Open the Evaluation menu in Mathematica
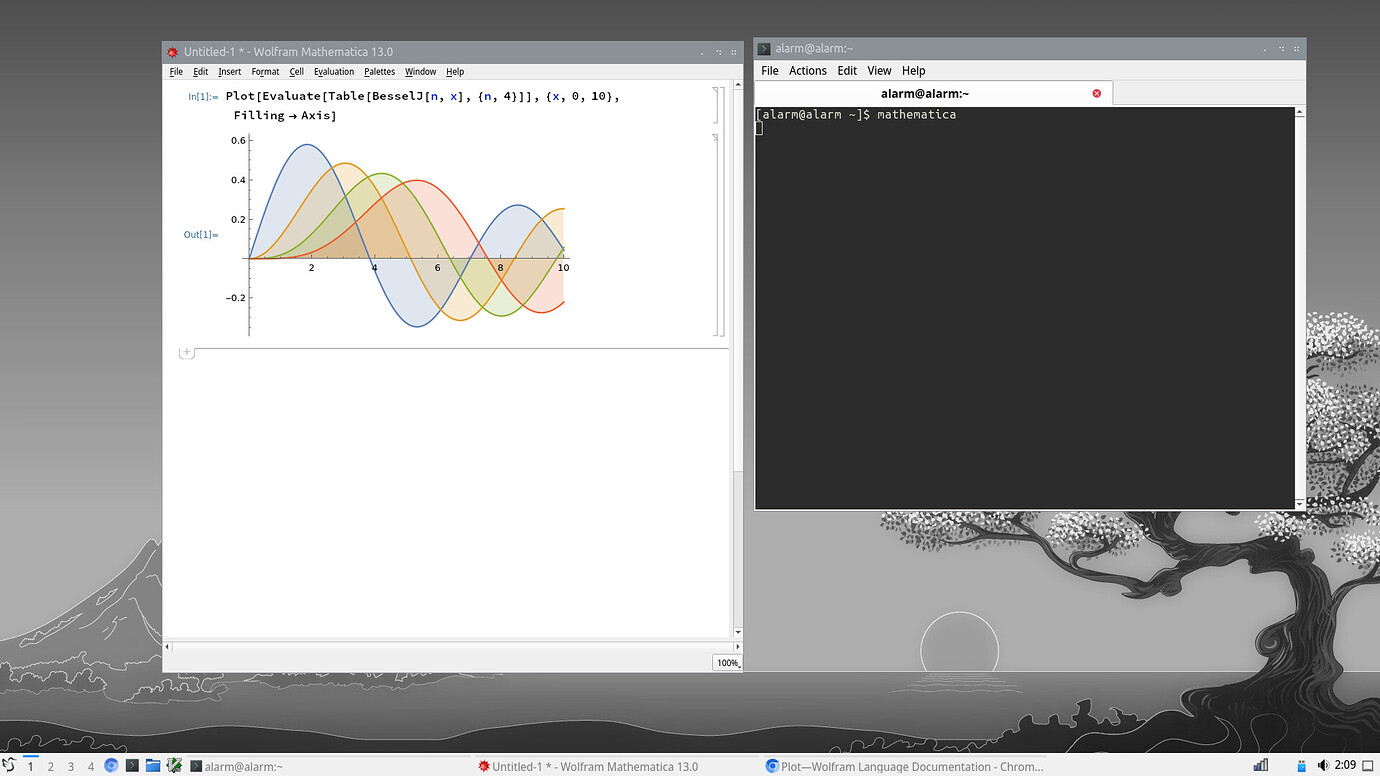 (x=333, y=71)
